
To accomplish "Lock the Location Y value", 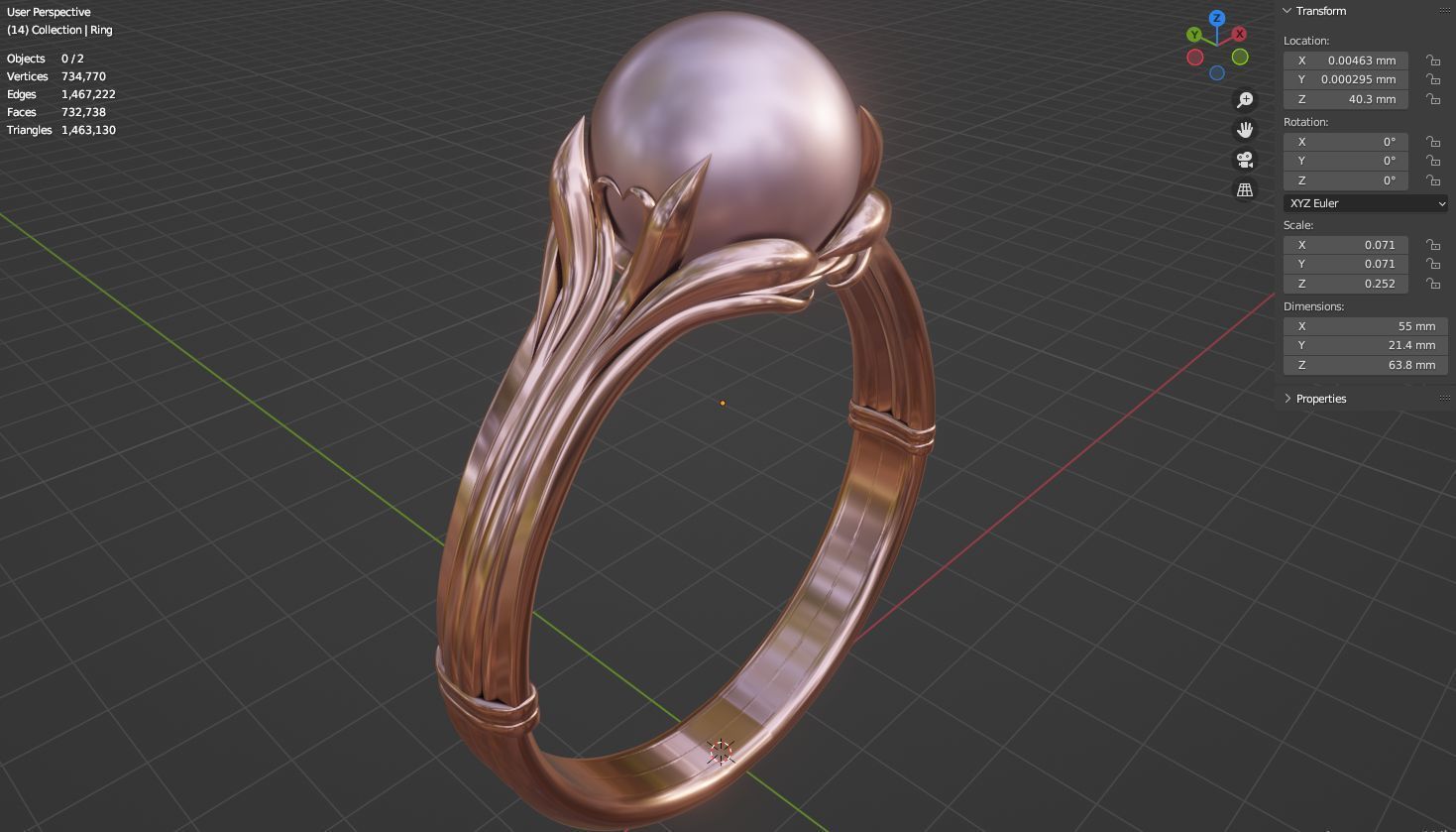I will click(x=1433, y=79).
